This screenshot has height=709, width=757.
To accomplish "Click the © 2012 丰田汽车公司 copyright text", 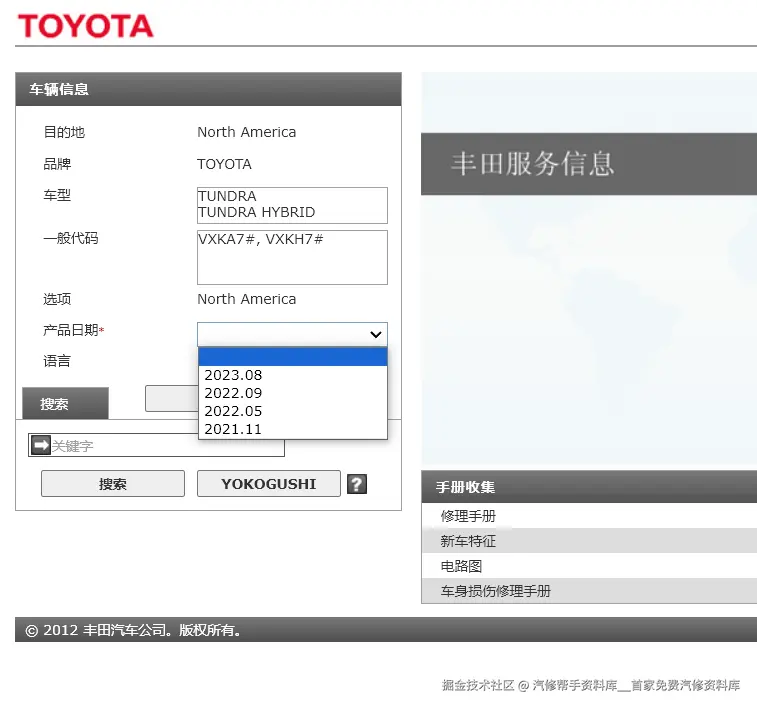I will click(x=133, y=630).
